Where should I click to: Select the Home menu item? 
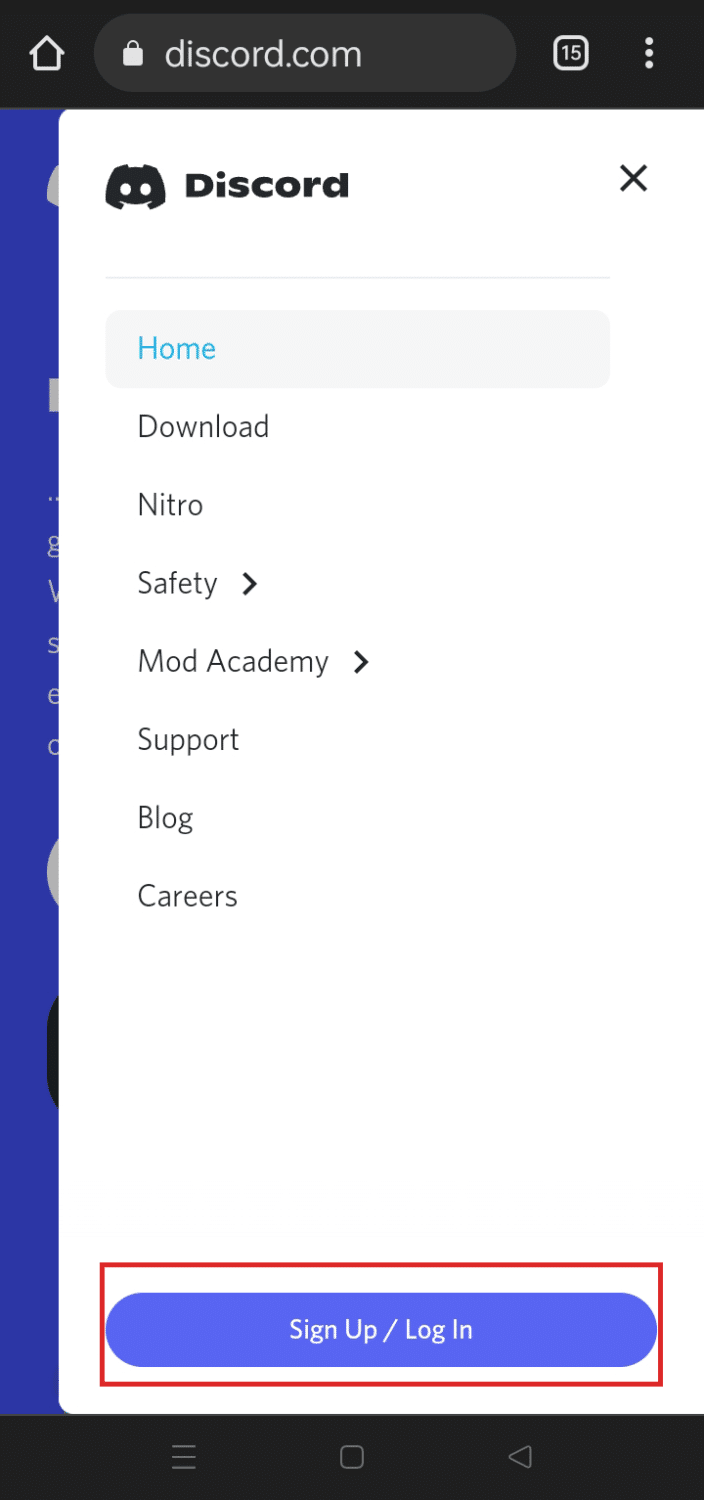point(357,349)
